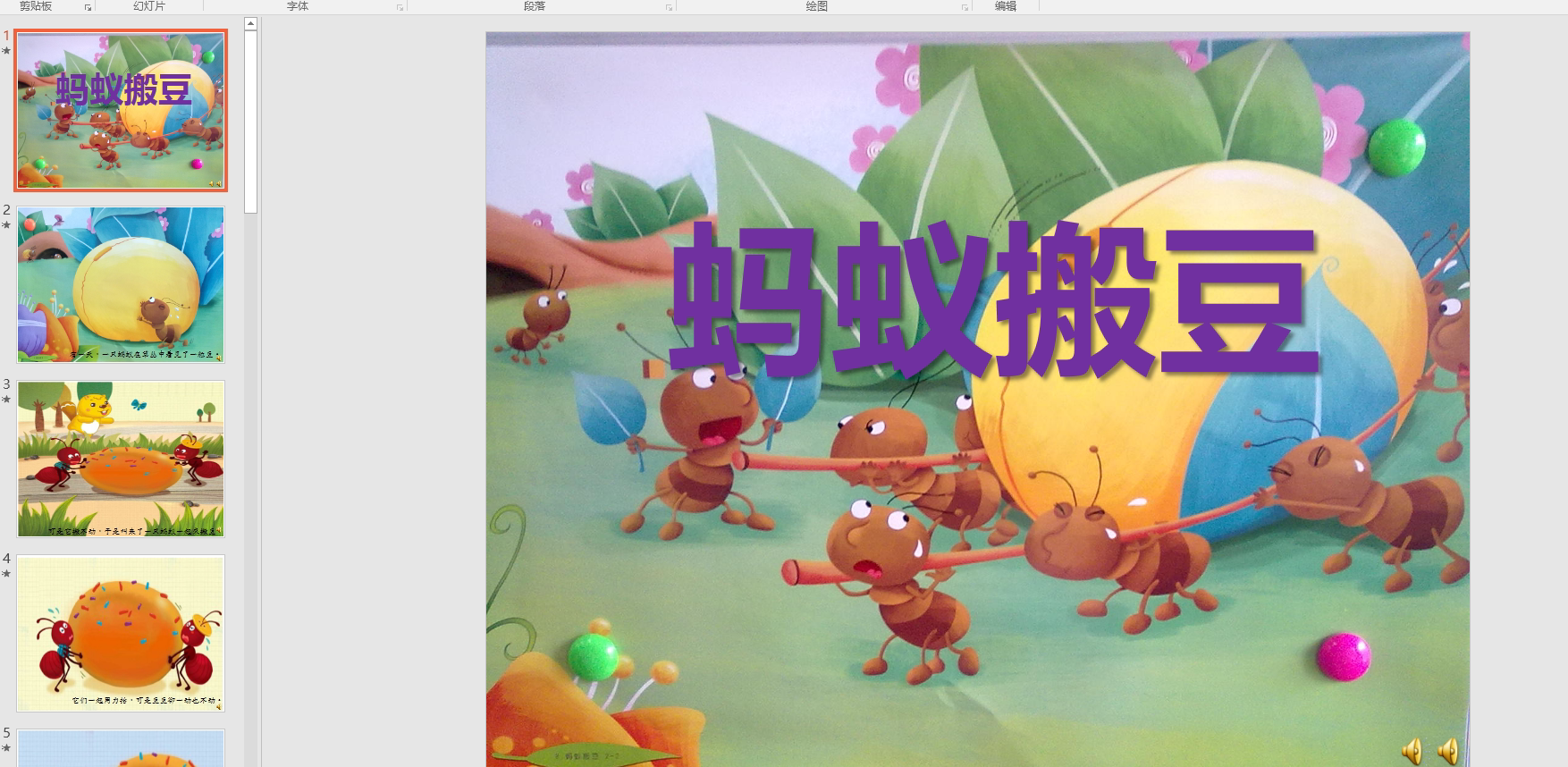Click the 剪贴板 group label

36,6
